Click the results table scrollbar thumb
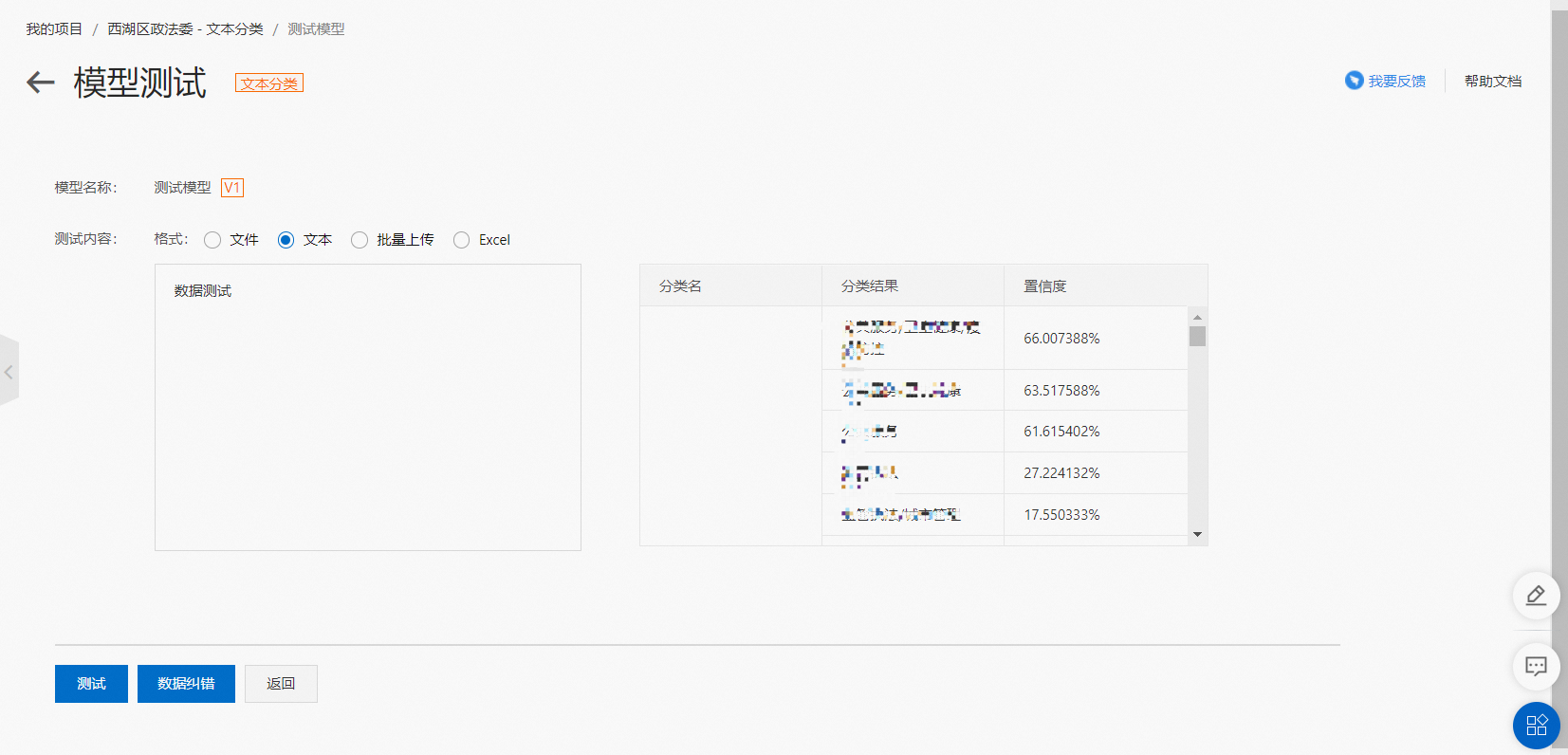This screenshot has width=1568, height=755. (x=1197, y=337)
